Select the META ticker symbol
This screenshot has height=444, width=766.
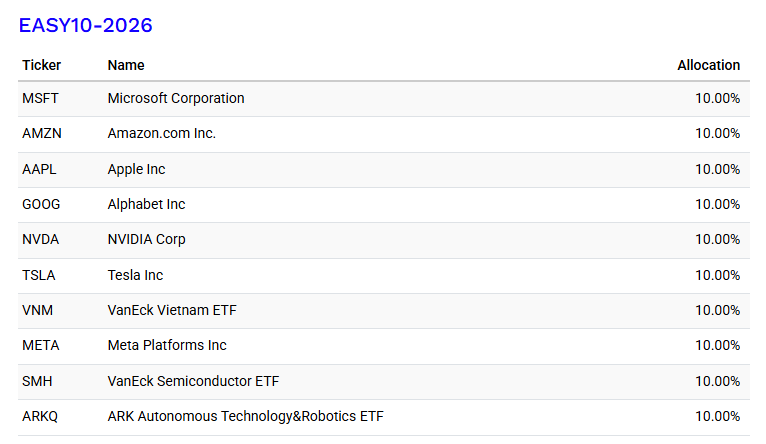click(x=40, y=345)
